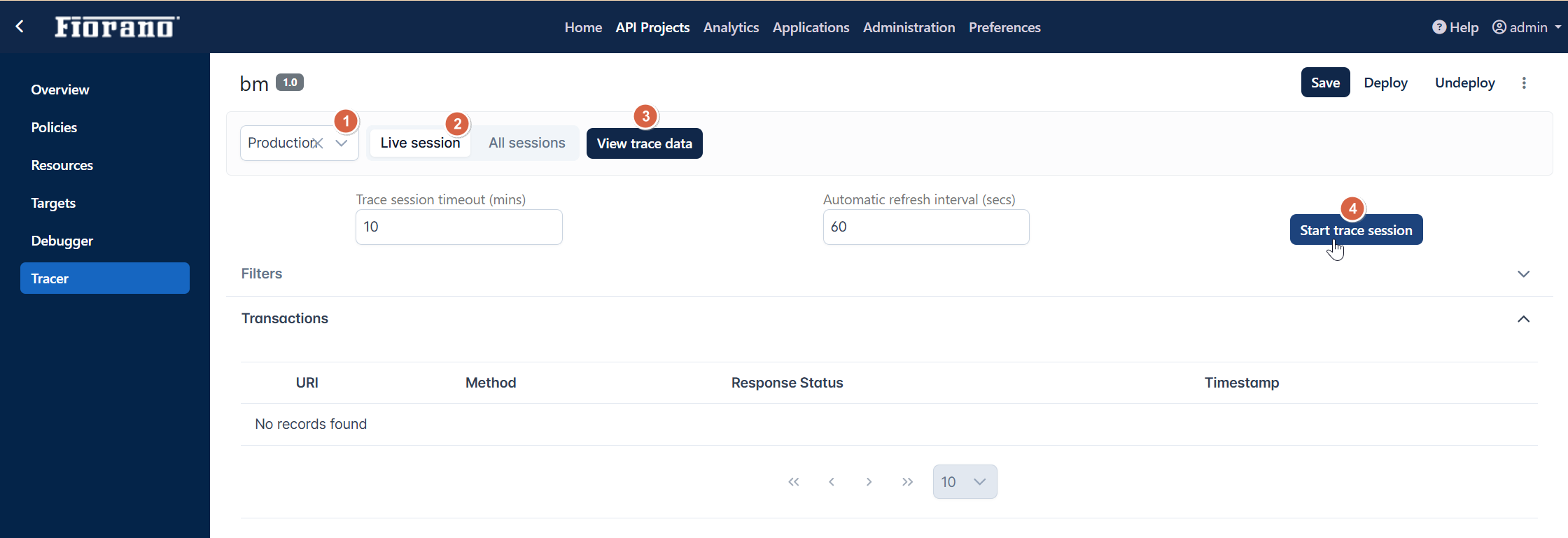1568x538 pixels.
Task: Go to previous transactions page
Action: coord(832,482)
